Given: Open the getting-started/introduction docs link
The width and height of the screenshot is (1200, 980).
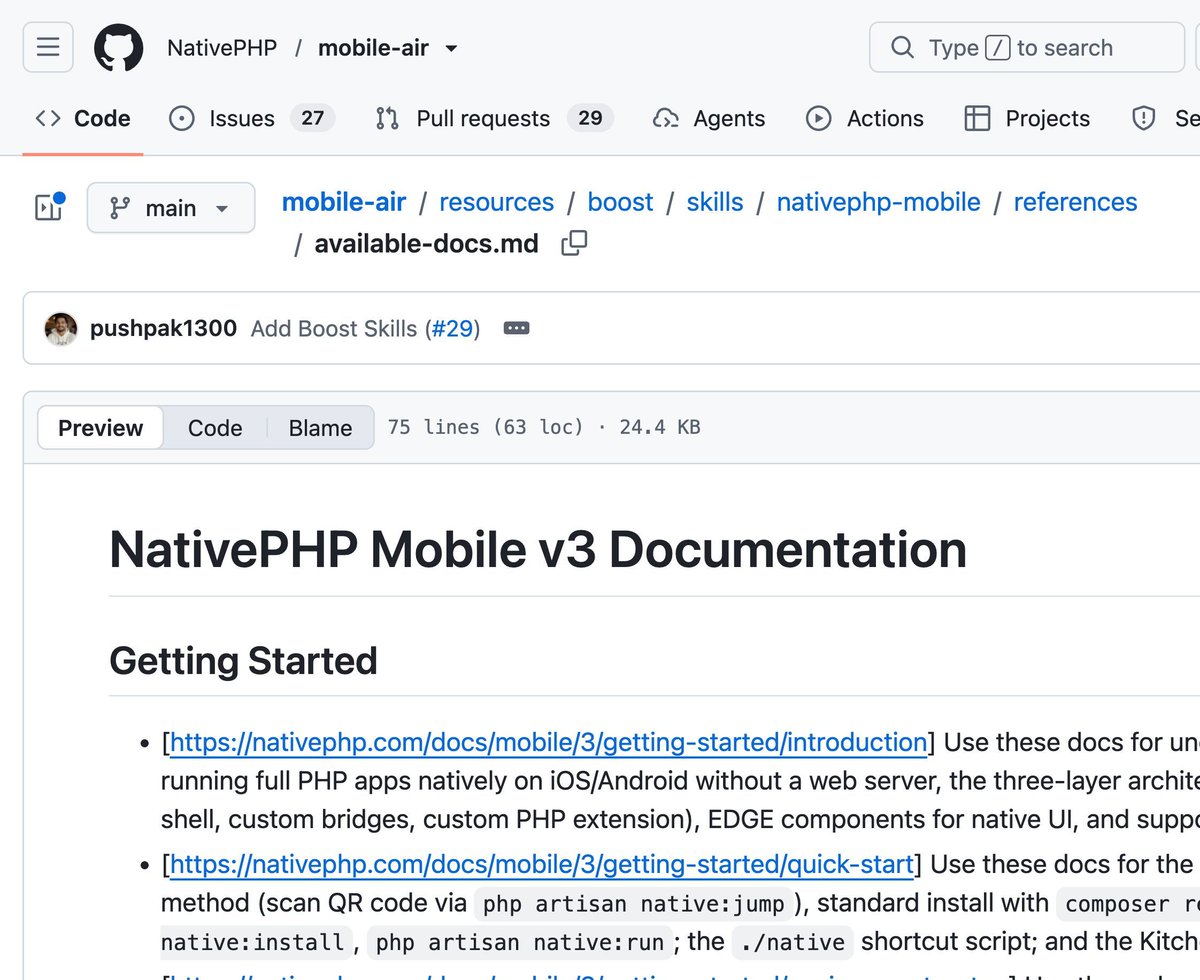Looking at the screenshot, I should [x=548, y=743].
